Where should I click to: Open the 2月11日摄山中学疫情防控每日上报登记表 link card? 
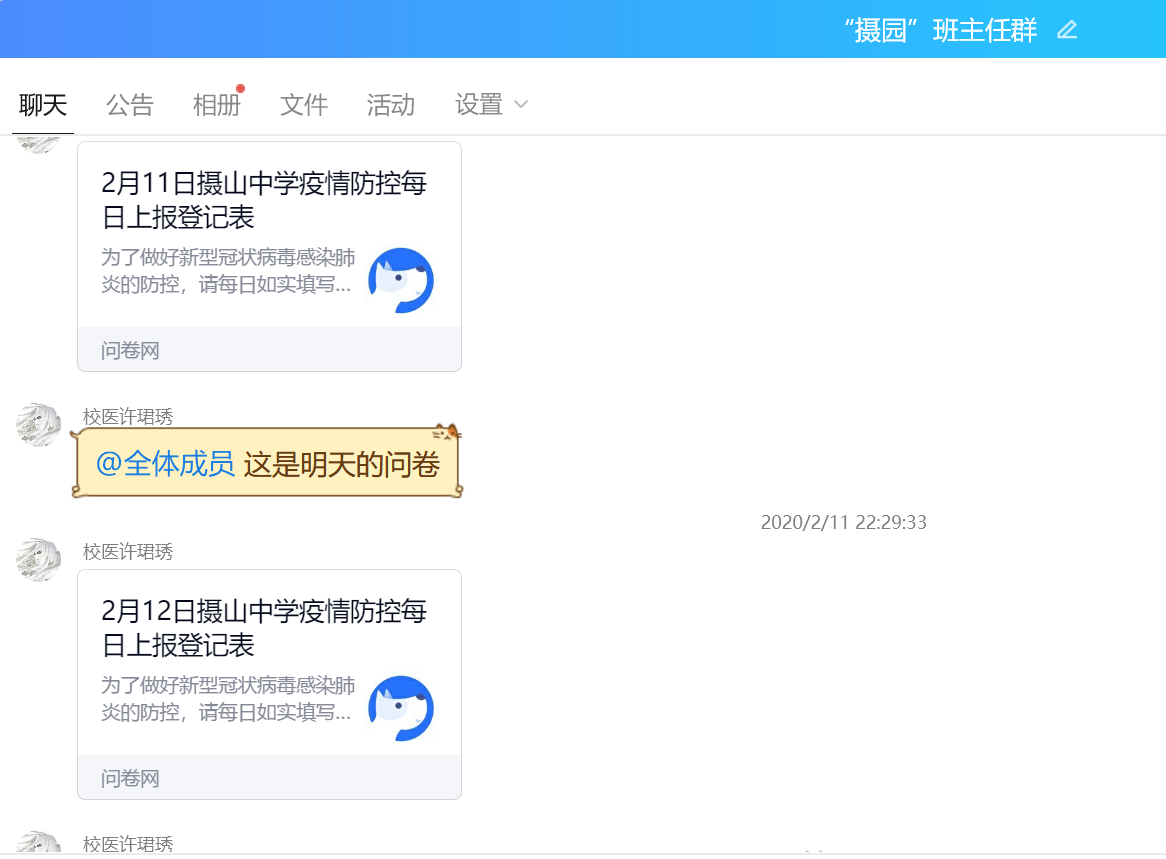[269, 257]
